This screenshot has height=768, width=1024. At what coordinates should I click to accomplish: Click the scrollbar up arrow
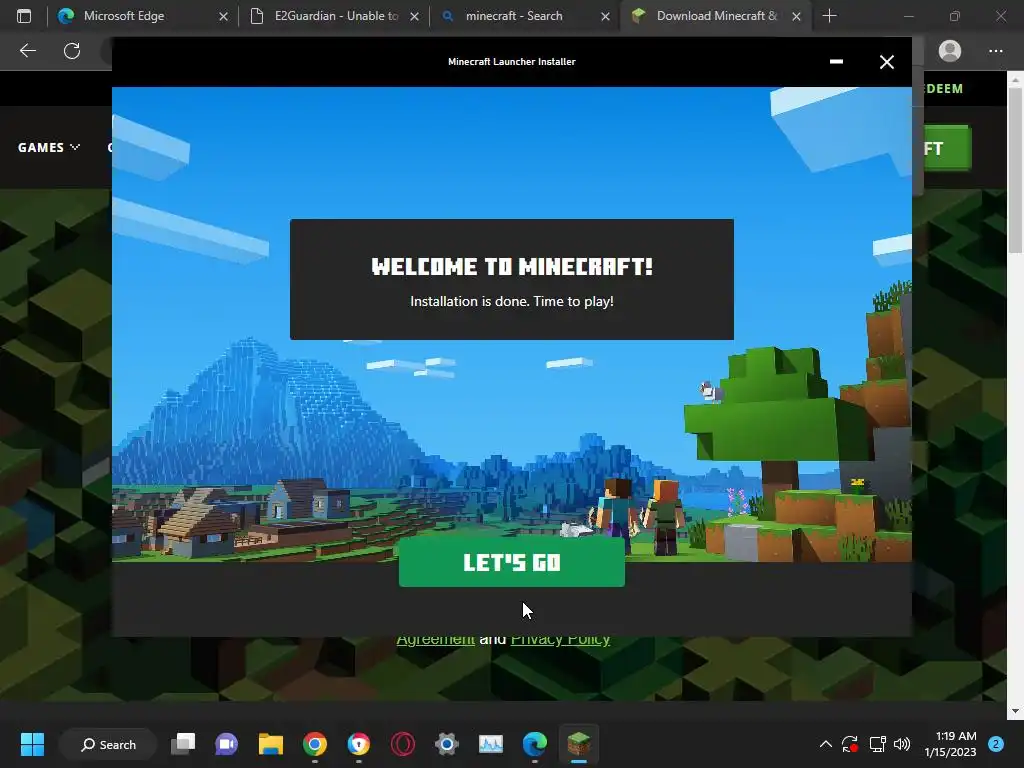point(1015,80)
